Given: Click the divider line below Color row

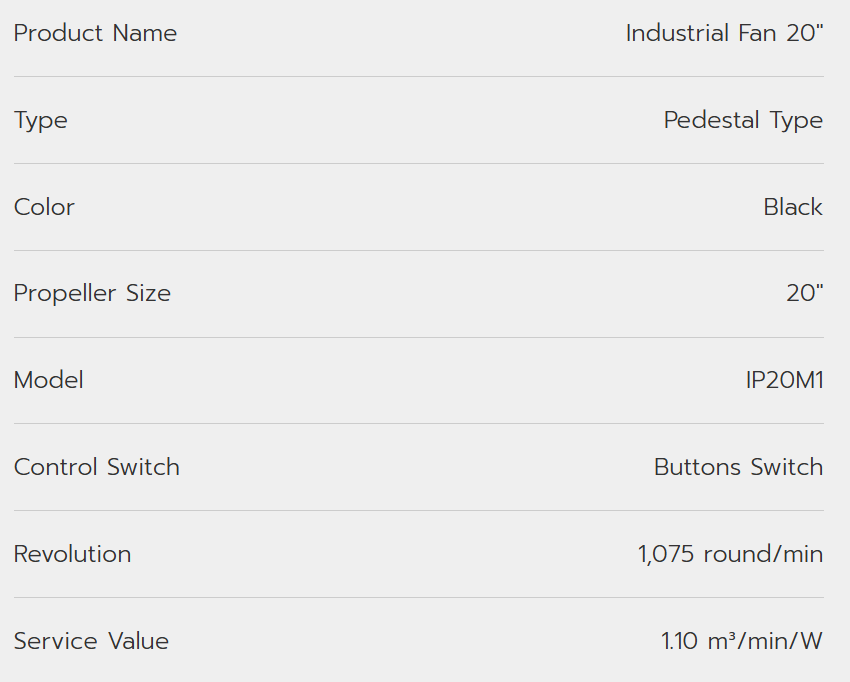Looking at the screenshot, I should click(419, 250).
